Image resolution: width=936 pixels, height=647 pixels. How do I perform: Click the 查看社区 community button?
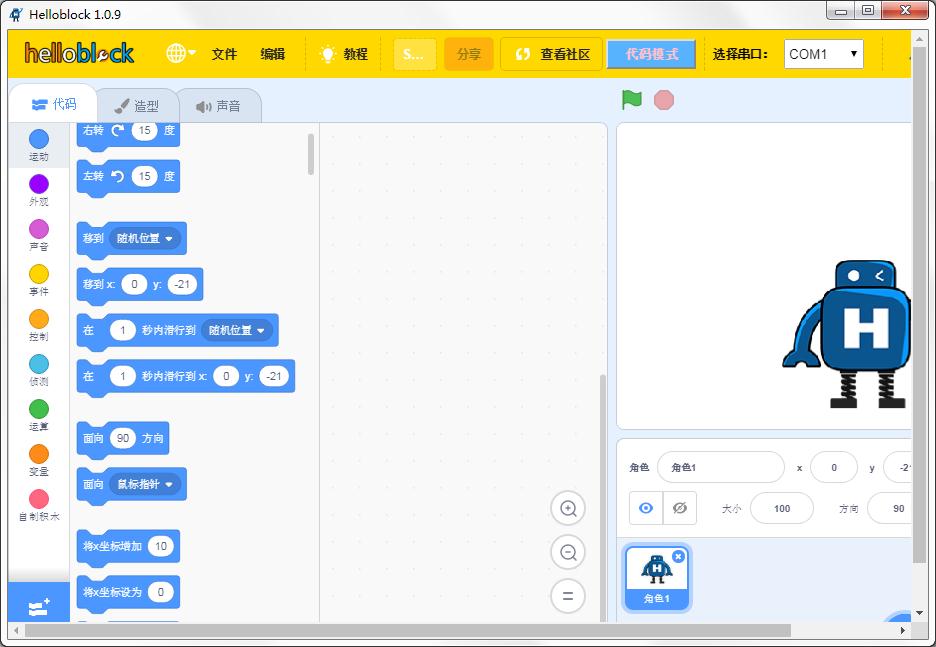click(x=552, y=54)
